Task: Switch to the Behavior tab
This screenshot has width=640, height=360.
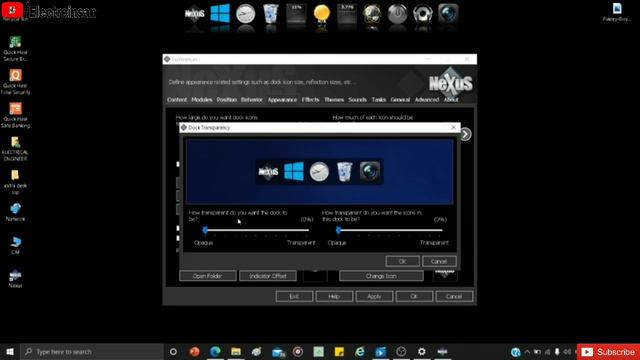Action: click(252, 100)
